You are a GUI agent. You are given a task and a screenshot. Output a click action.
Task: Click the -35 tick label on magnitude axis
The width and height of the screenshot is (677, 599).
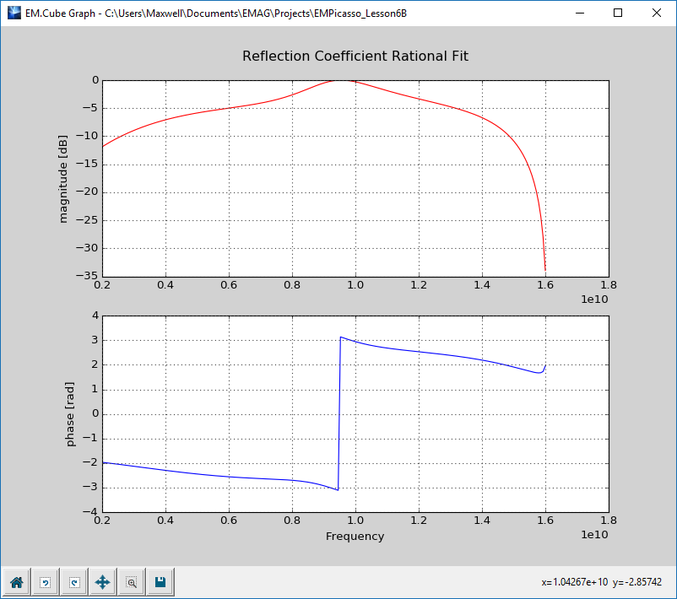(x=87, y=276)
